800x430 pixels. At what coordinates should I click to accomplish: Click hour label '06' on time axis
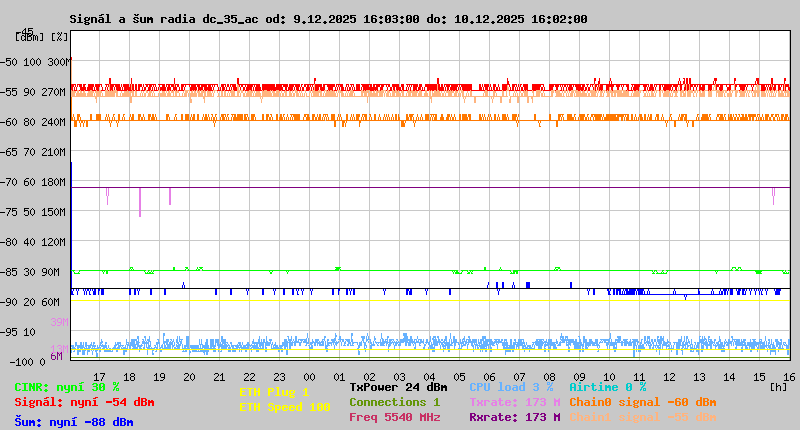click(489, 377)
